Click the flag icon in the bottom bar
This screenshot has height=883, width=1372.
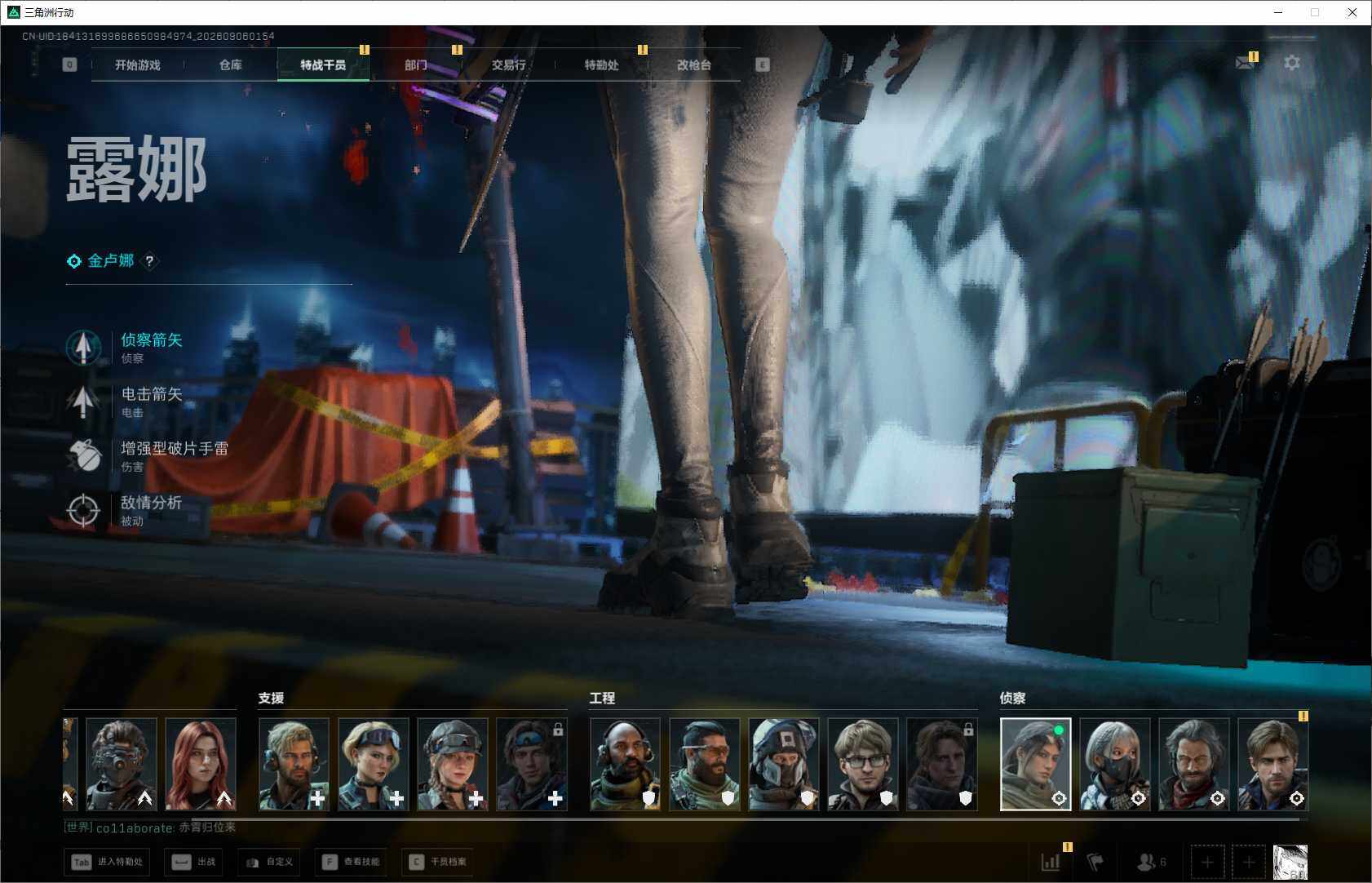point(1095,862)
